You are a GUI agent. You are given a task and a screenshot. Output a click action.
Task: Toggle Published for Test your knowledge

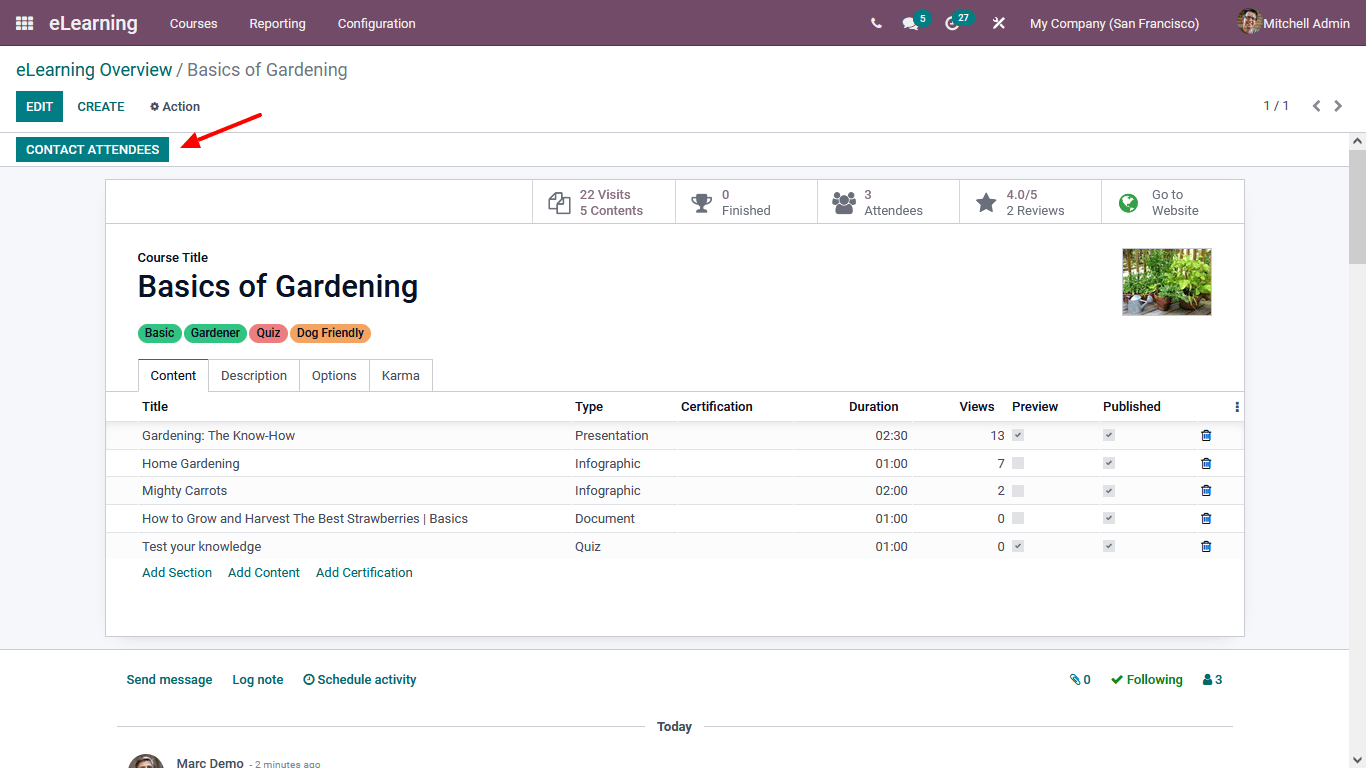click(x=1109, y=547)
